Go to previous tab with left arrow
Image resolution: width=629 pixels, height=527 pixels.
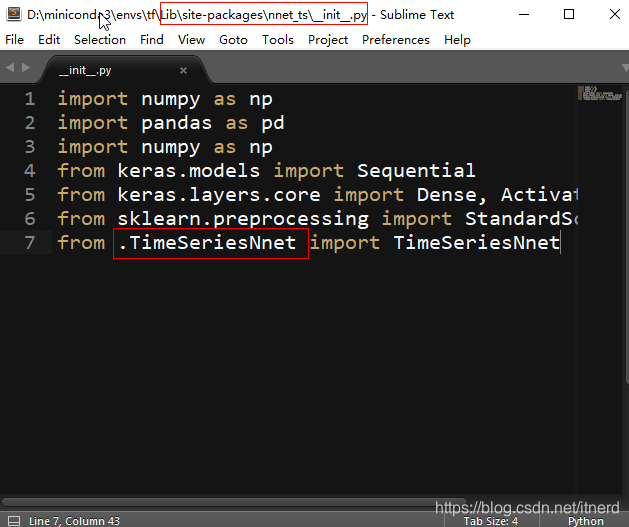[x=10, y=67]
